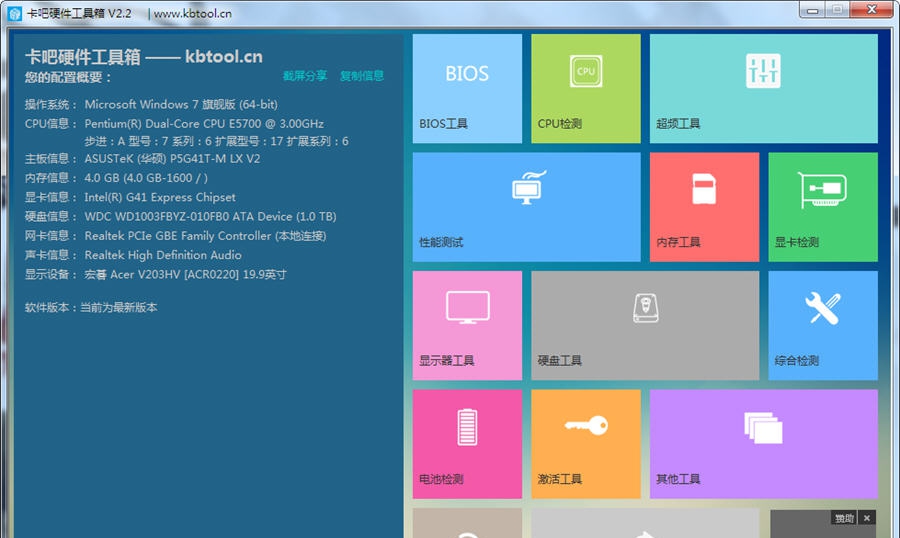This screenshot has height=538, width=900.
Task: Close the banner next to 赞助
Action: [867, 518]
